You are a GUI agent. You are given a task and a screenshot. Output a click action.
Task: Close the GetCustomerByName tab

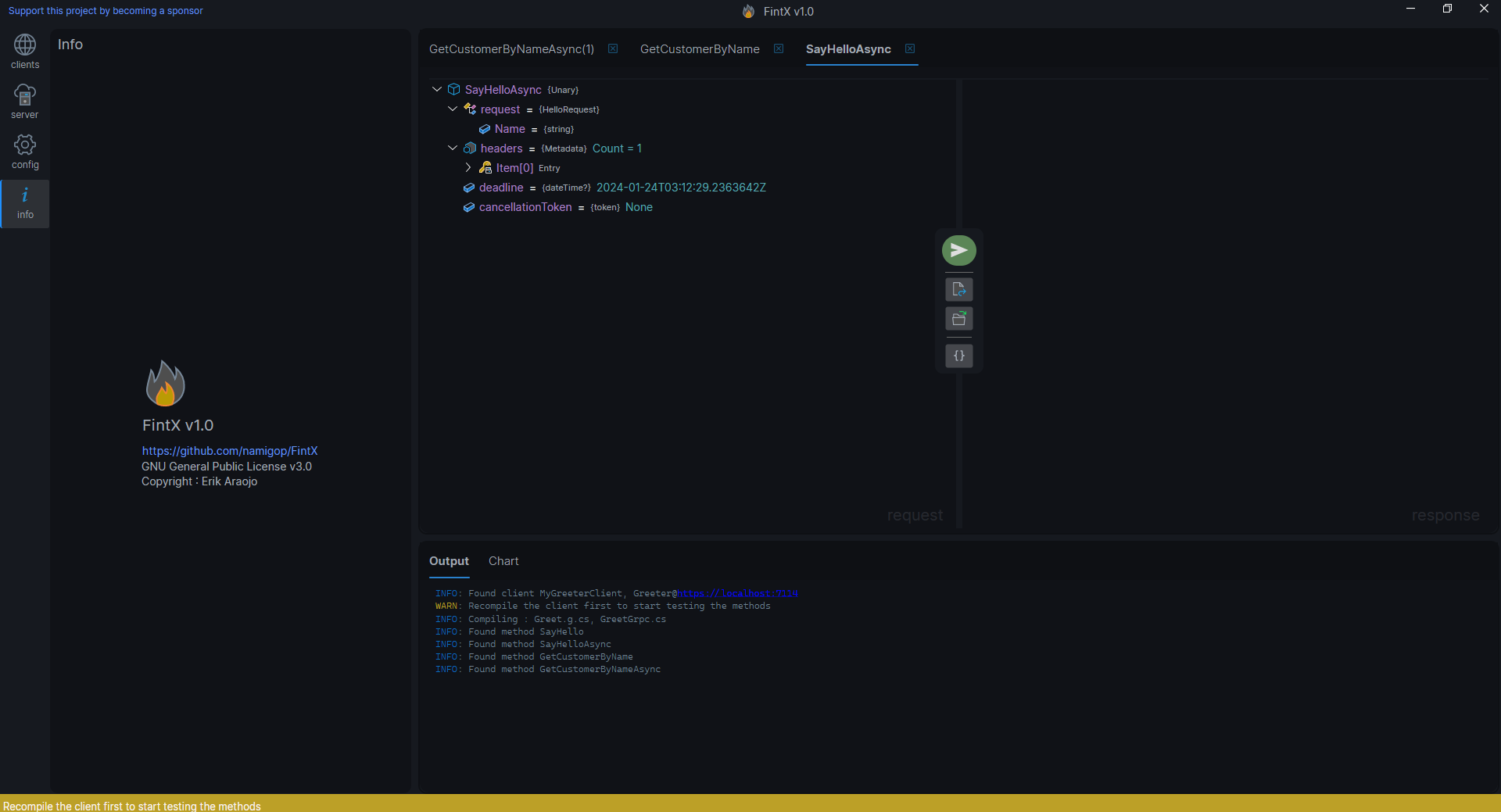pyautogui.click(x=779, y=48)
